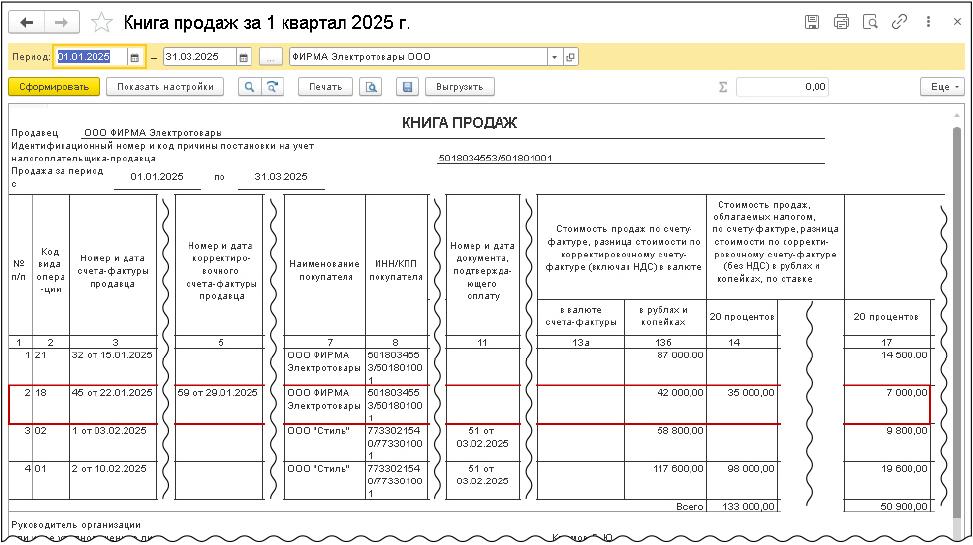Open the three-dots menu in title bar
The height and width of the screenshot is (545, 973).
tap(927, 22)
